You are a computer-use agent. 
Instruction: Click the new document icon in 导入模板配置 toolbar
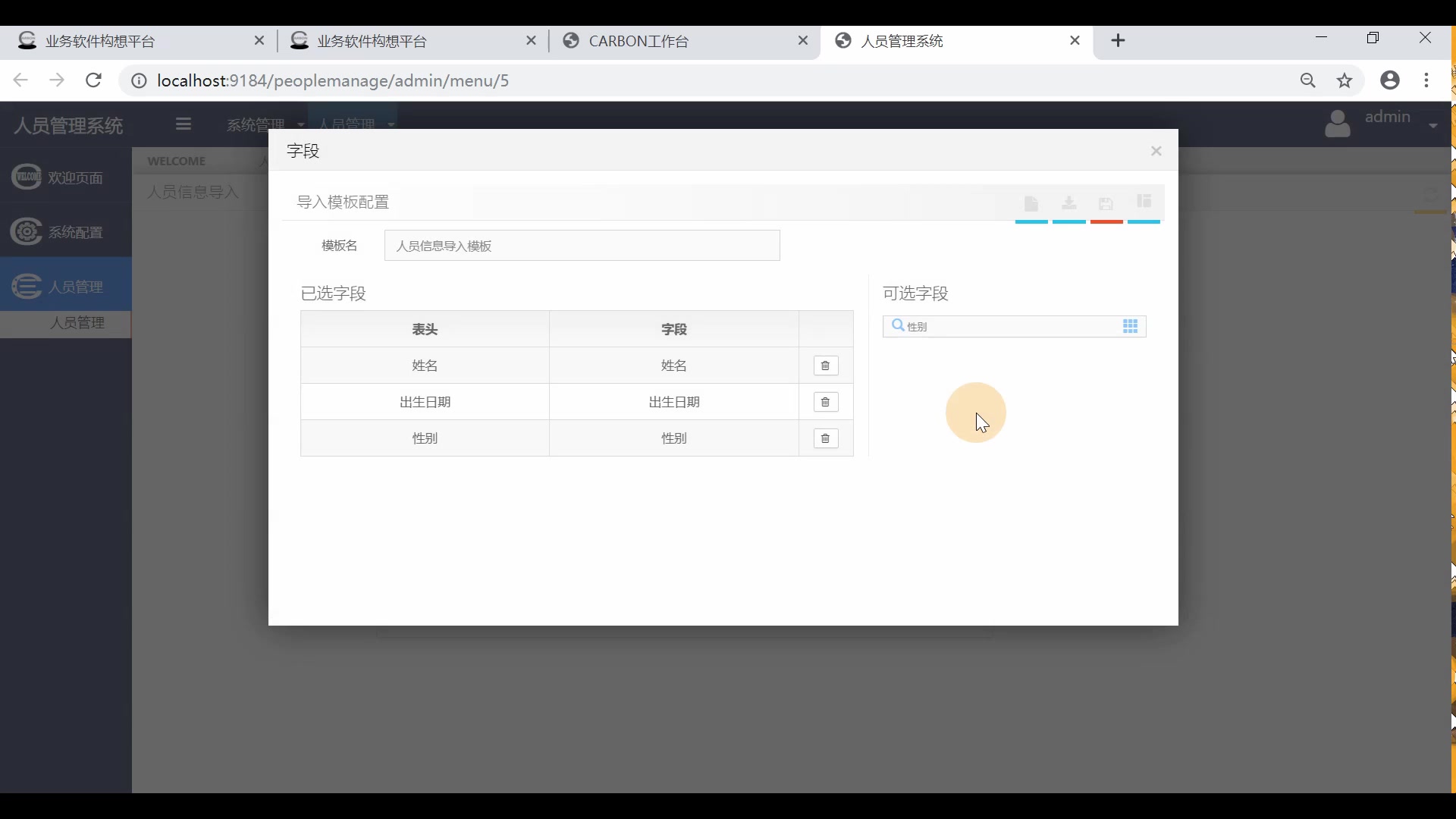[1031, 203]
